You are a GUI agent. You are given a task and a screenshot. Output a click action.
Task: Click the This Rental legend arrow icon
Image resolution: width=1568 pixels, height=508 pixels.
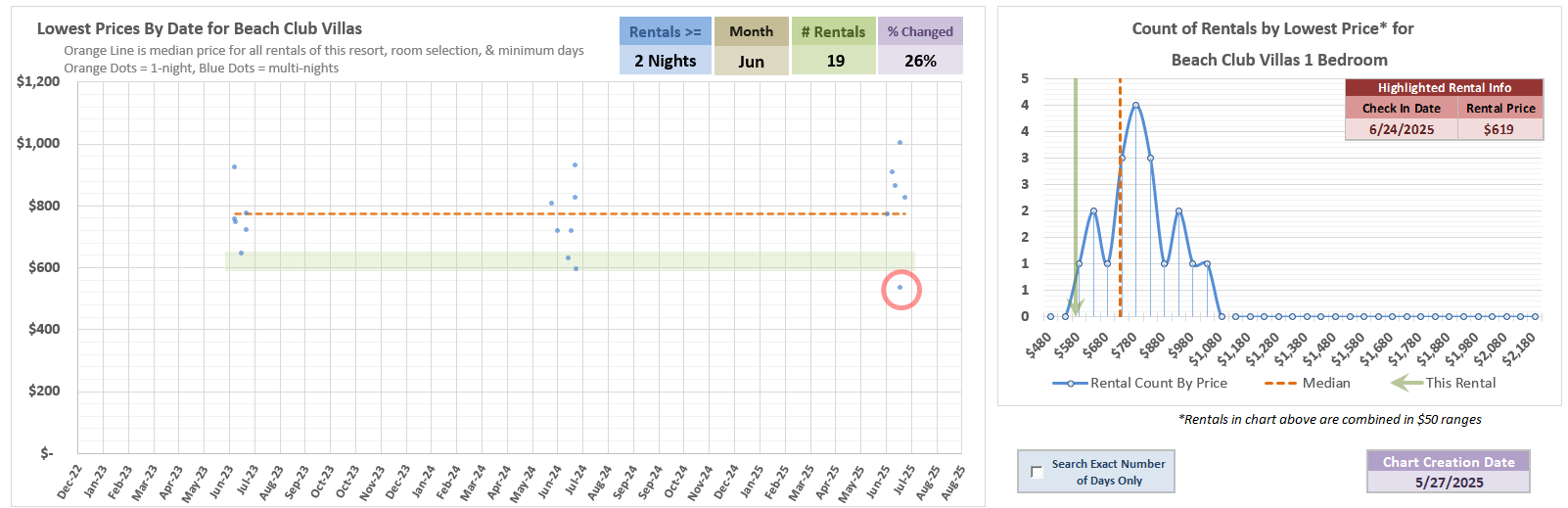tap(1407, 383)
